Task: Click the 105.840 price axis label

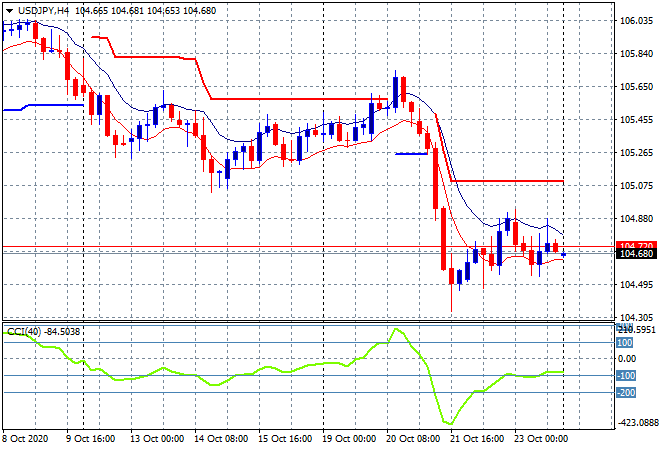Action: [x=636, y=53]
